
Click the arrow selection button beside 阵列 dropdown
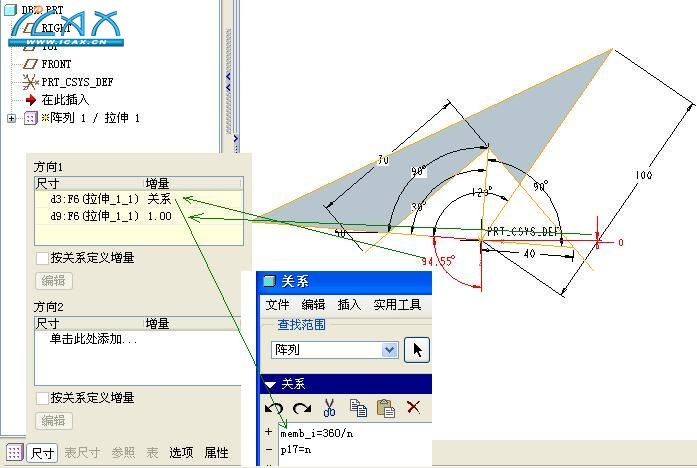(417, 350)
